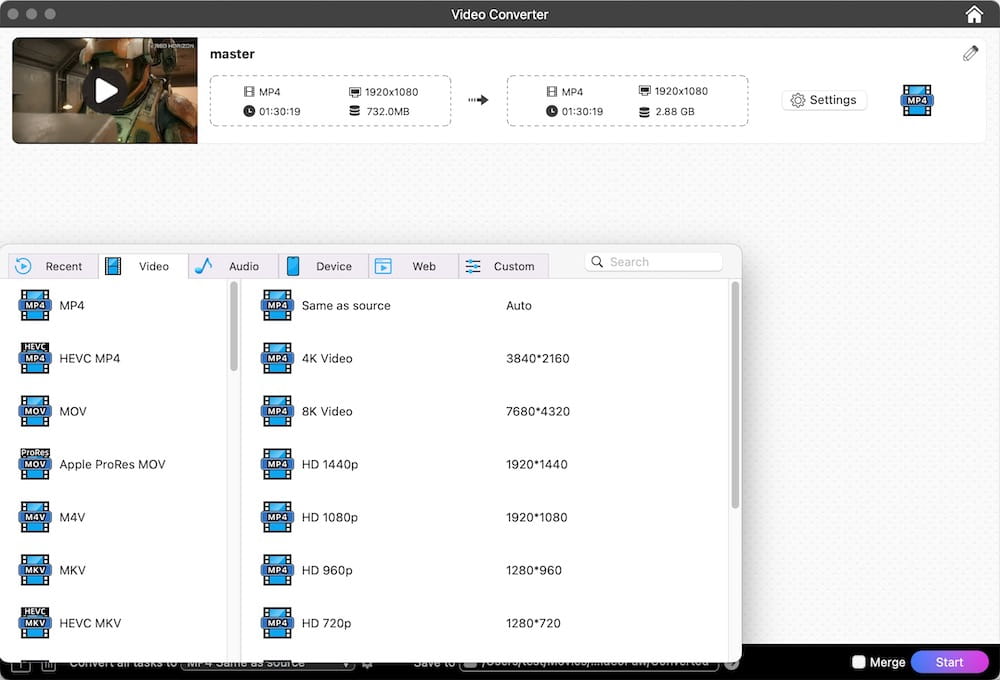Select the HEVC MP4 format
This screenshot has width=1000, height=680.
(x=89, y=358)
